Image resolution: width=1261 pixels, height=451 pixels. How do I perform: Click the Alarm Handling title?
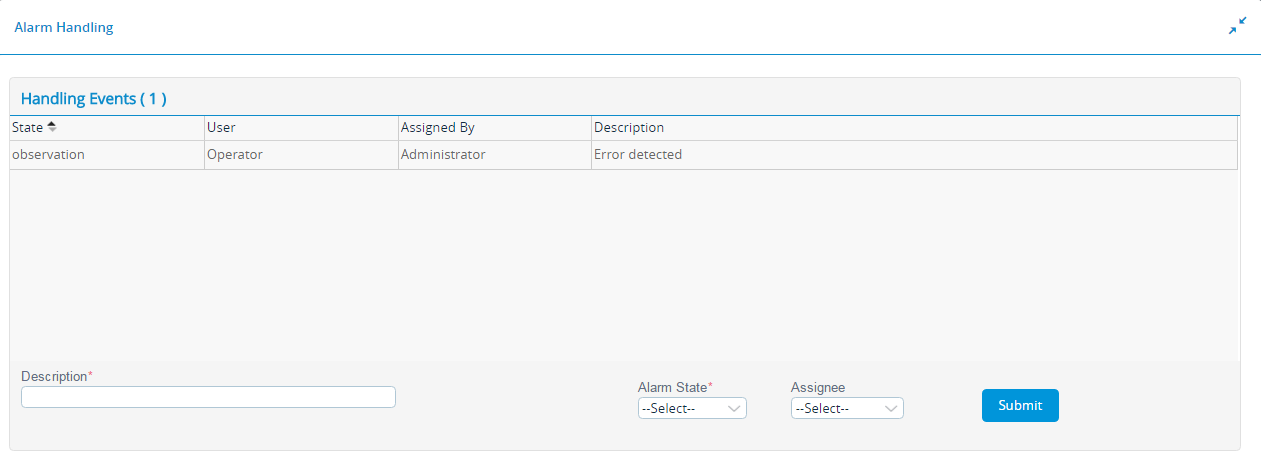pyautogui.click(x=63, y=27)
